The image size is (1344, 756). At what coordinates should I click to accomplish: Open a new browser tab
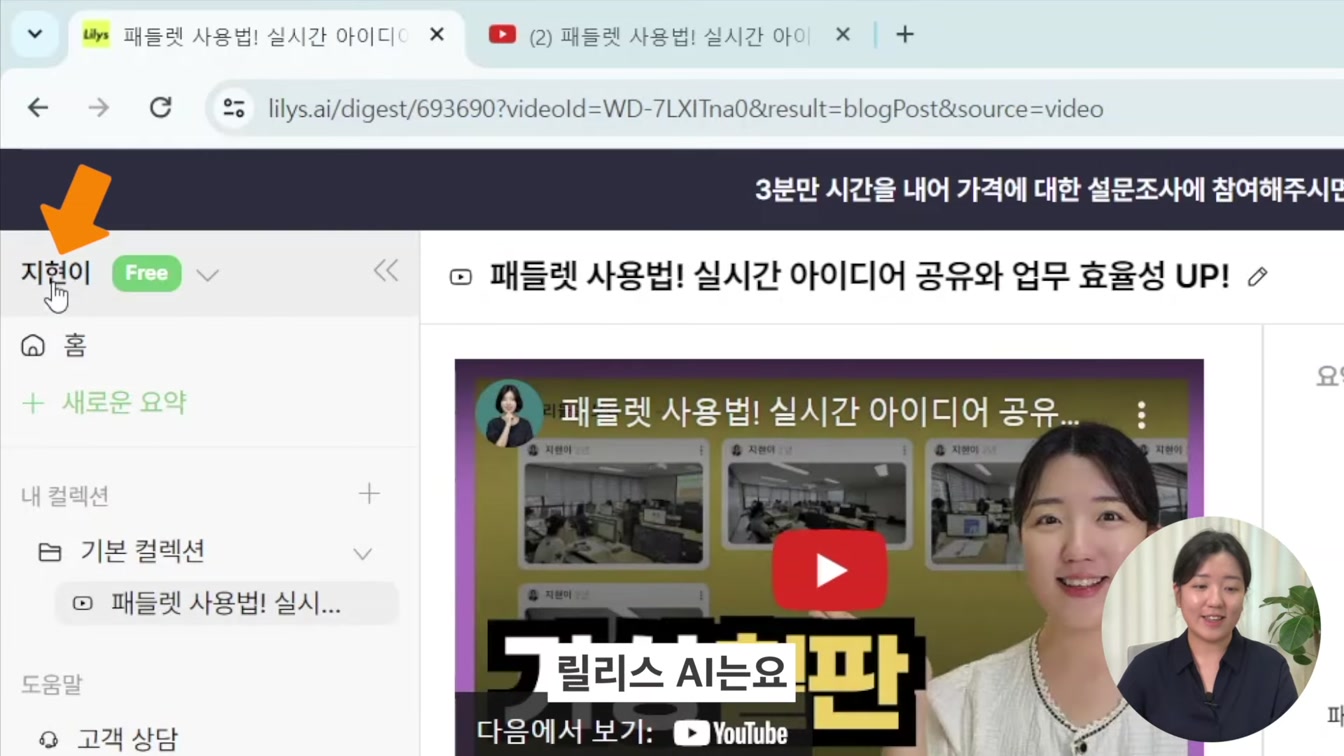click(x=905, y=35)
